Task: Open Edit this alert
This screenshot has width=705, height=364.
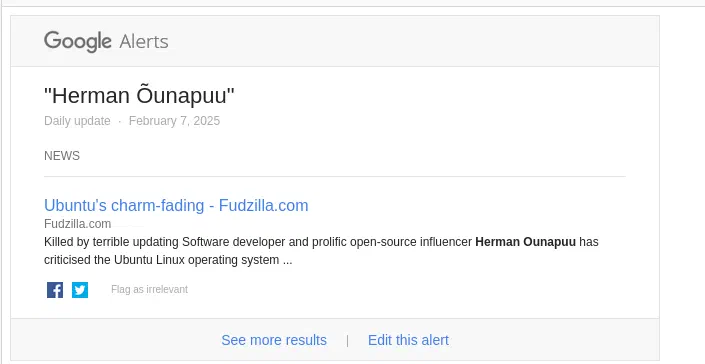Action: pyautogui.click(x=408, y=340)
